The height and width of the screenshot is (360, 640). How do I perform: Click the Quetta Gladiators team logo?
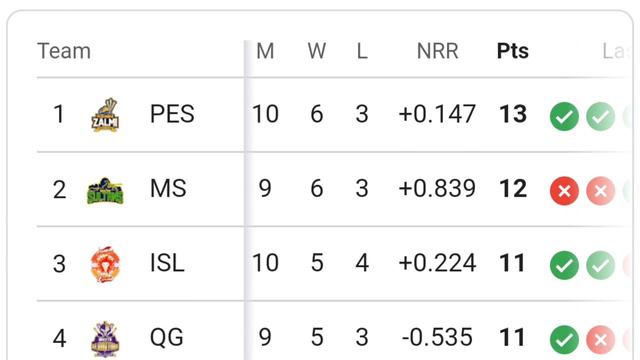105,339
